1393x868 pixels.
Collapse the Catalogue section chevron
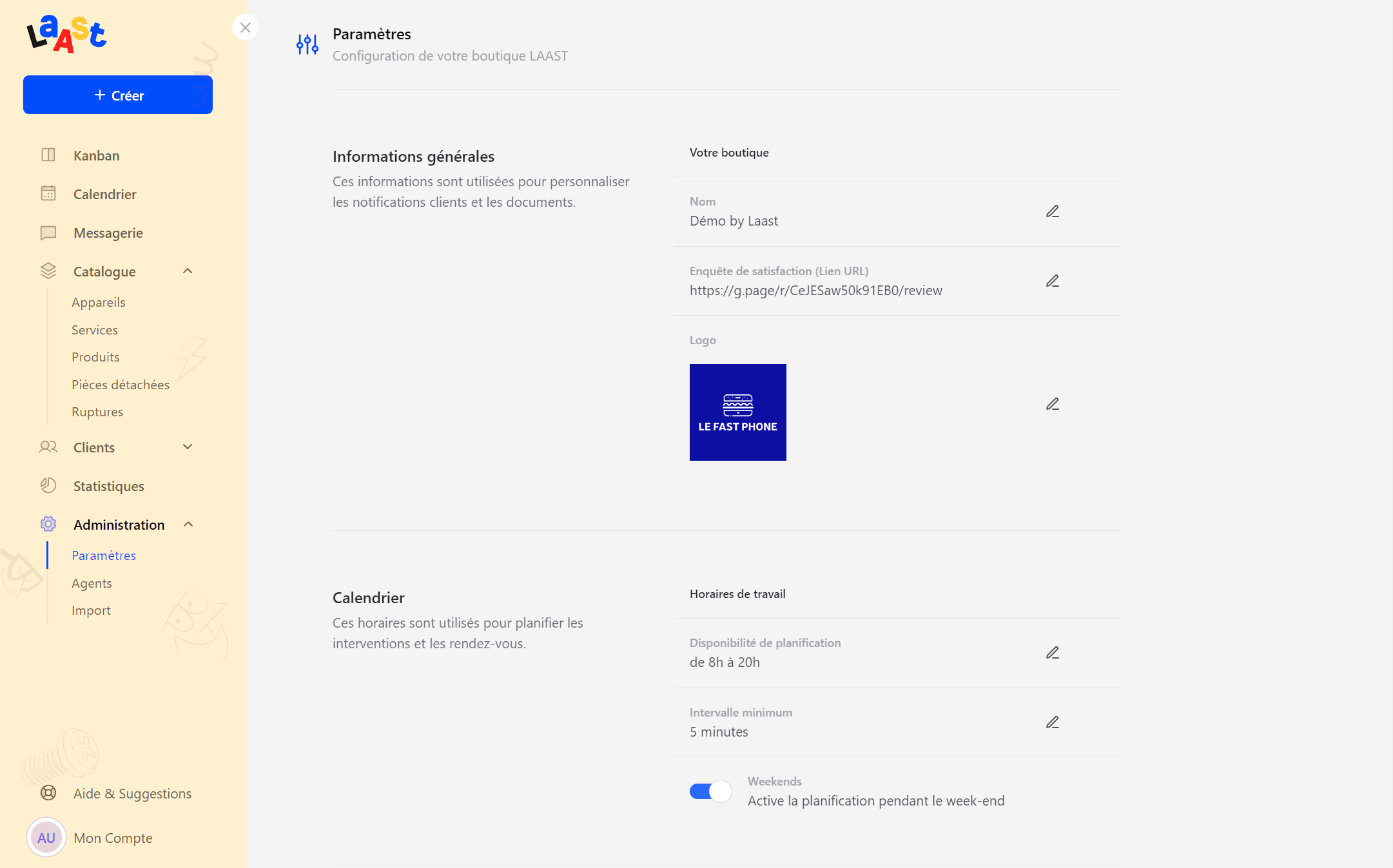(188, 271)
